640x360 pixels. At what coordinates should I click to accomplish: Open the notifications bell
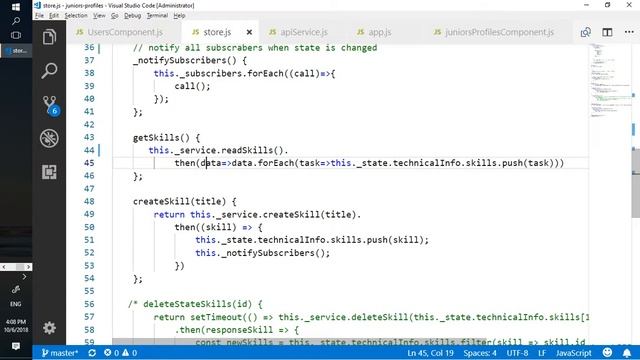pos(627,353)
